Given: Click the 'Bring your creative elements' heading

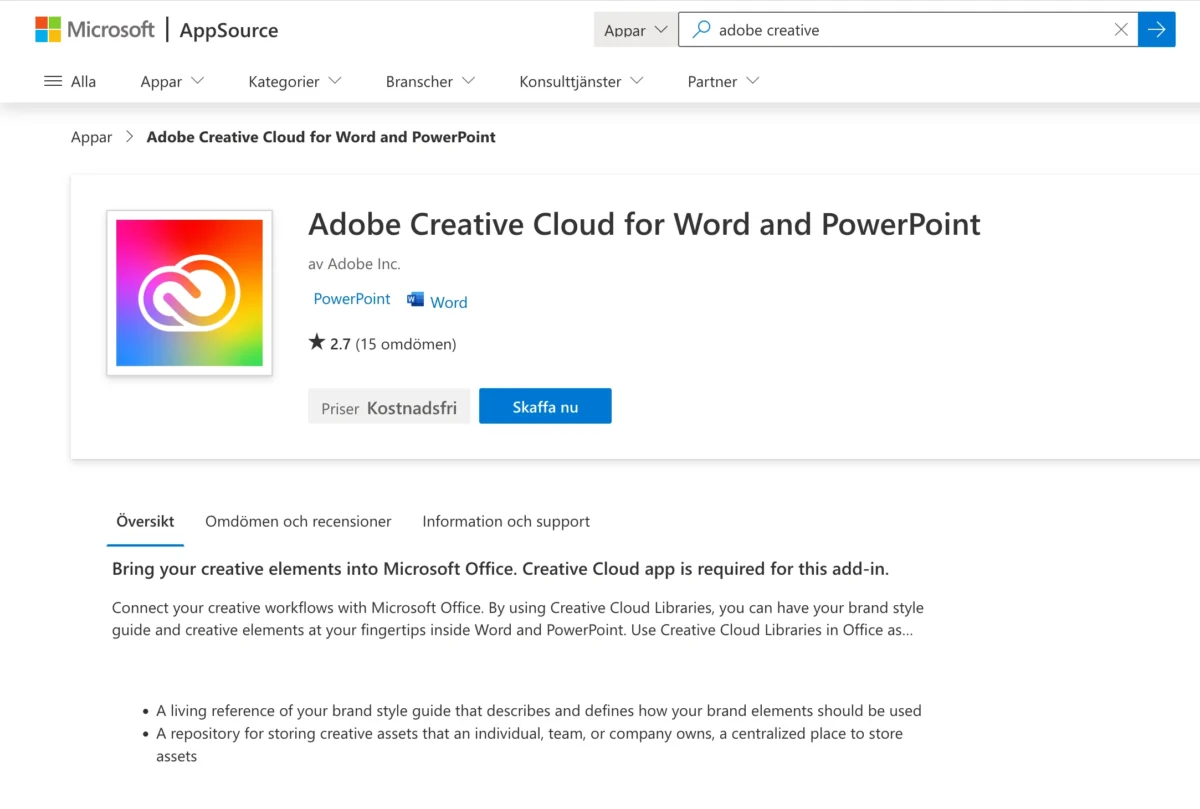Looking at the screenshot, I should [500, 569].
